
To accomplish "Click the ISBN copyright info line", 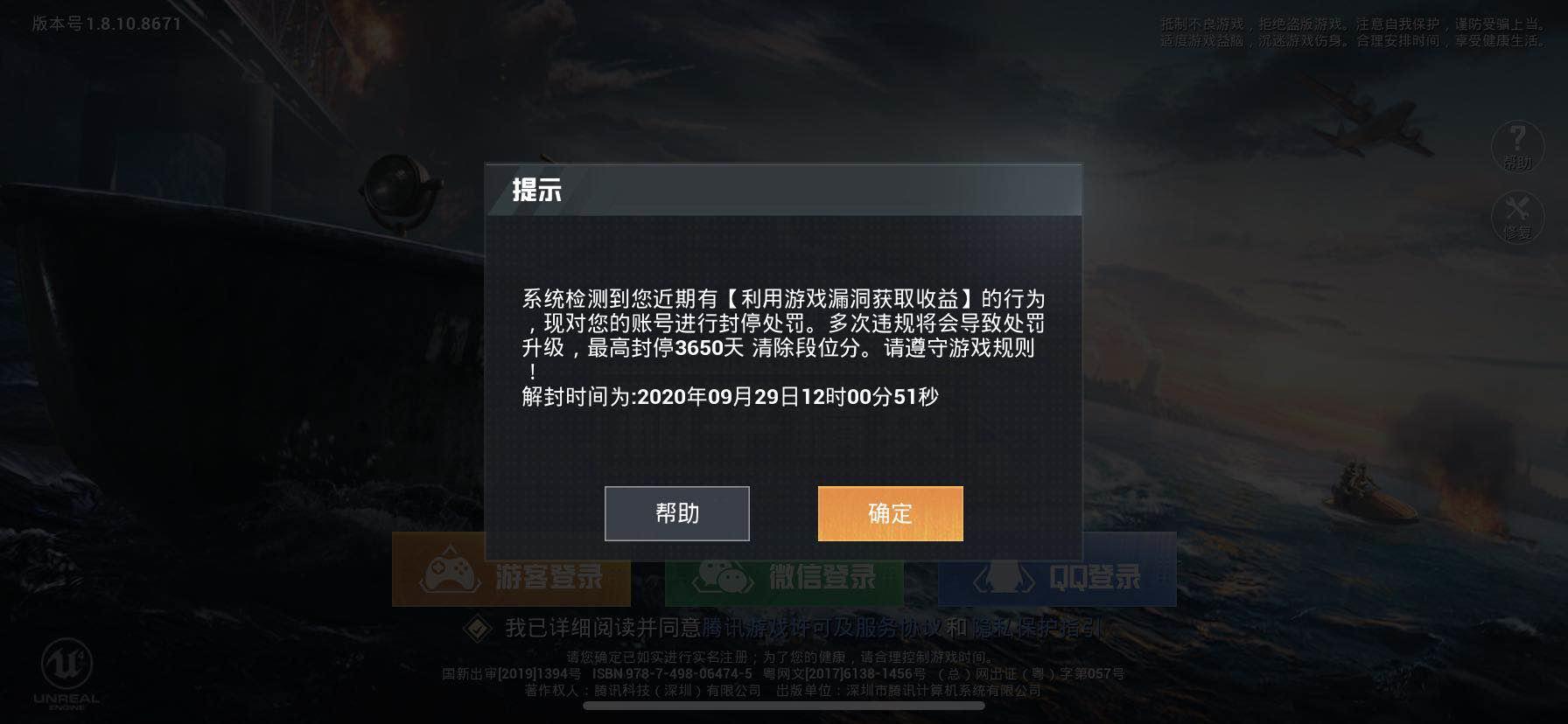I will pos(784,674).
